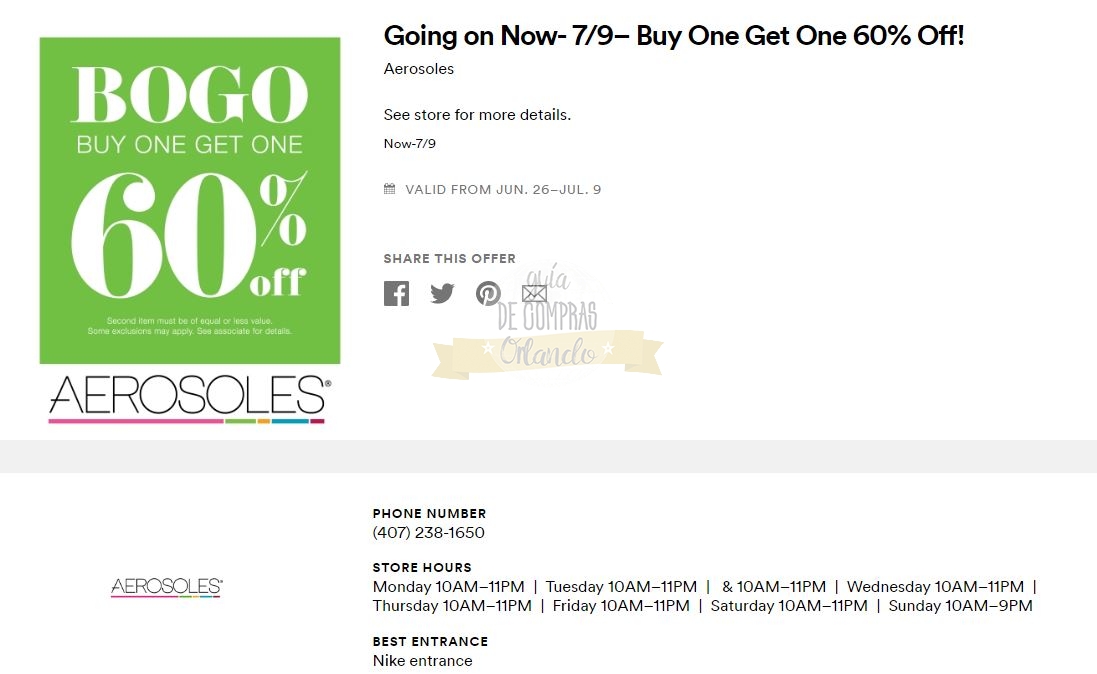
Task: Select the "Nike entrance" text
Action: pos(422,661)
